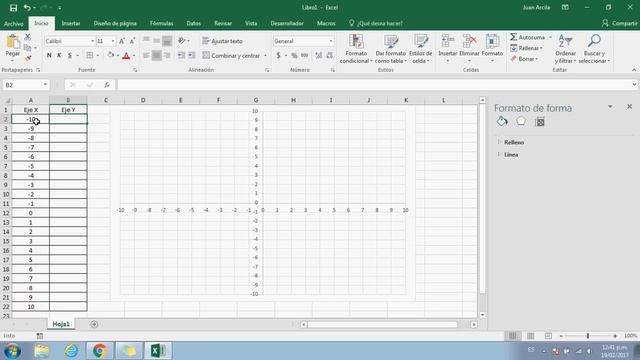Open the Calibri font name dropdown
The height and width of the screenshot is (360, 640).
click(x=92, y=41)
